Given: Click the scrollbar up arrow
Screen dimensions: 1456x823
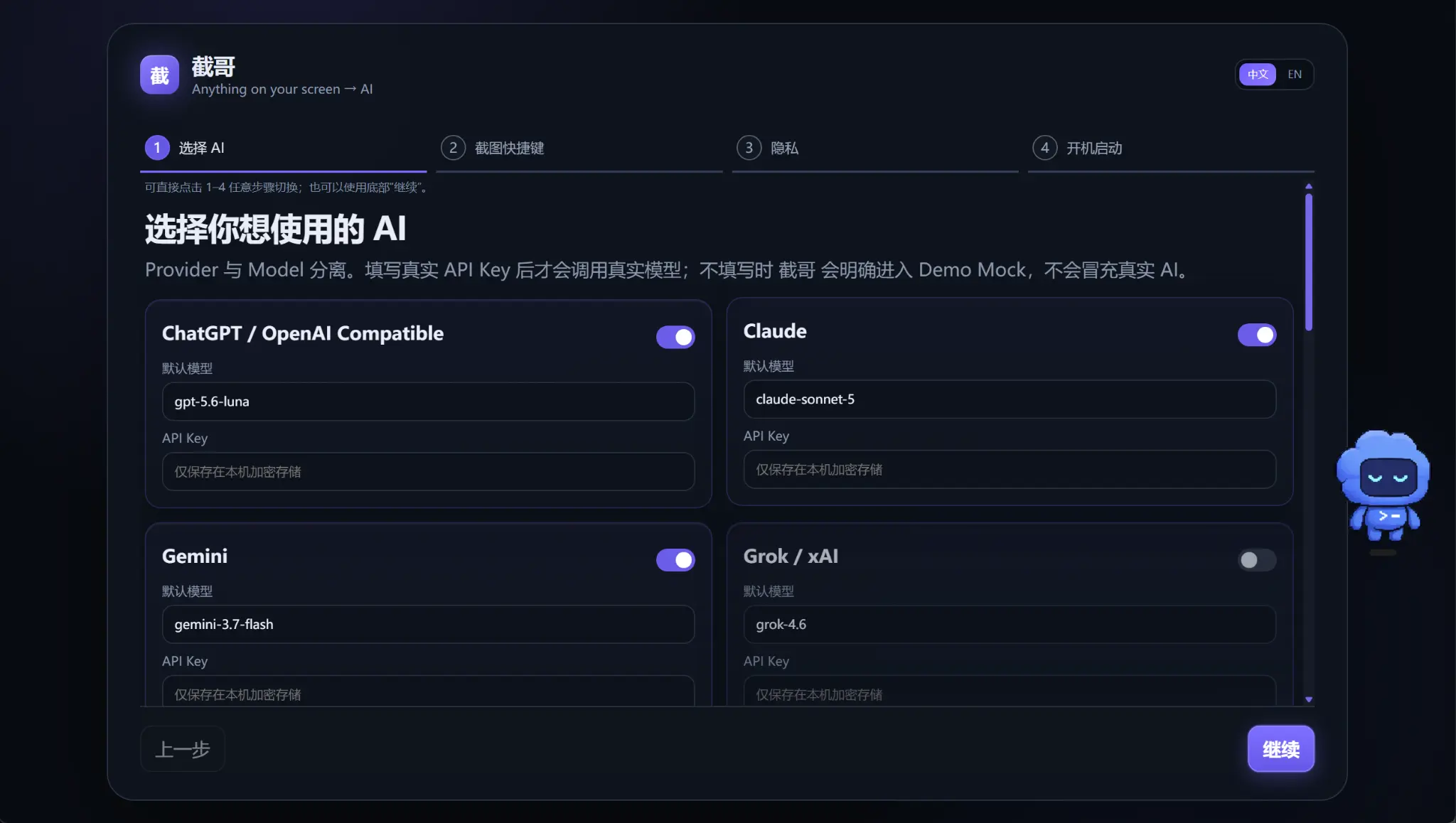Looking at the screenshot, I should tap(1309, 186).
